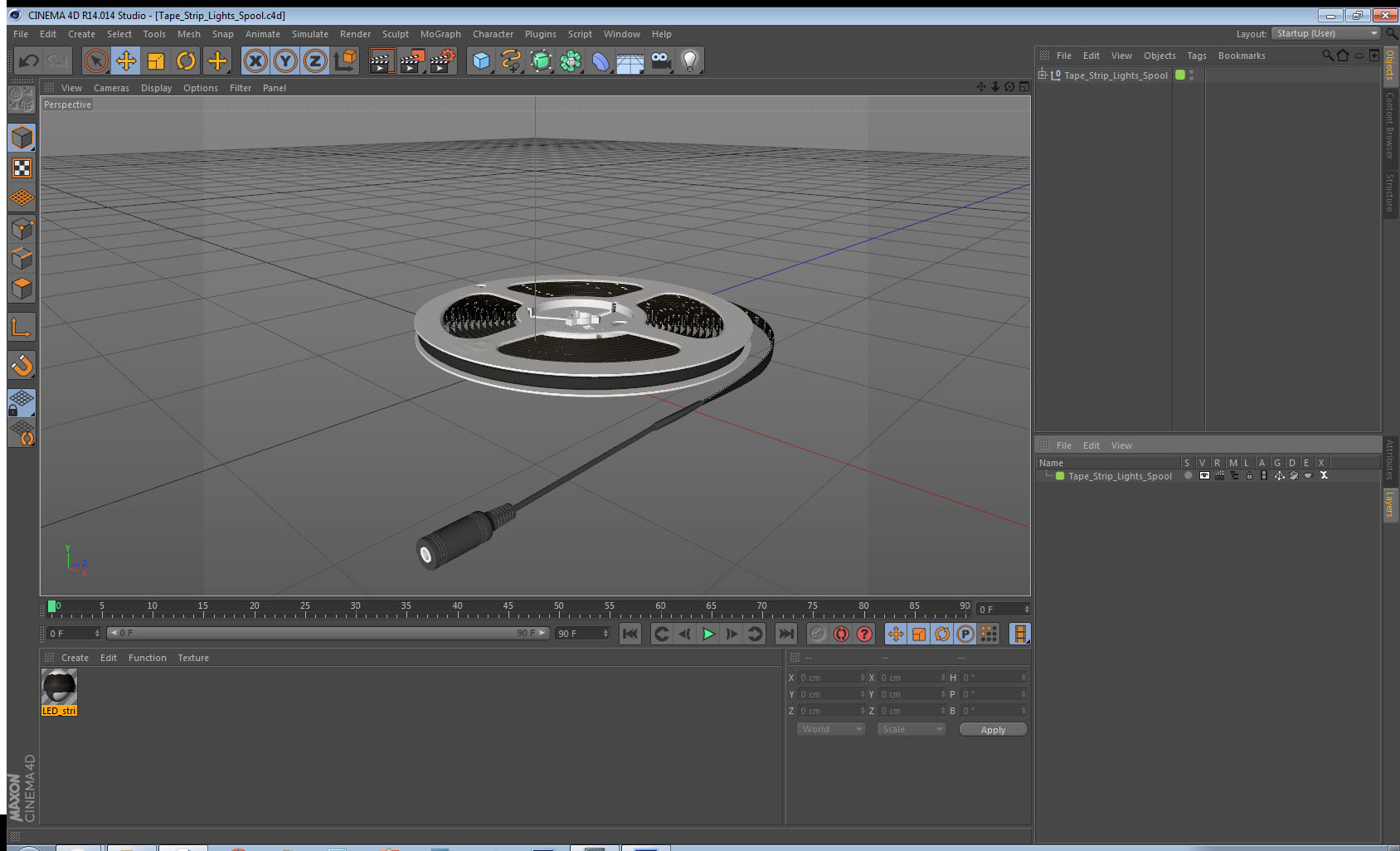The height and width of the screenshot is (851, 1400).
Task: Open the spline pen tool icon
Action: (x=511, y=61)
